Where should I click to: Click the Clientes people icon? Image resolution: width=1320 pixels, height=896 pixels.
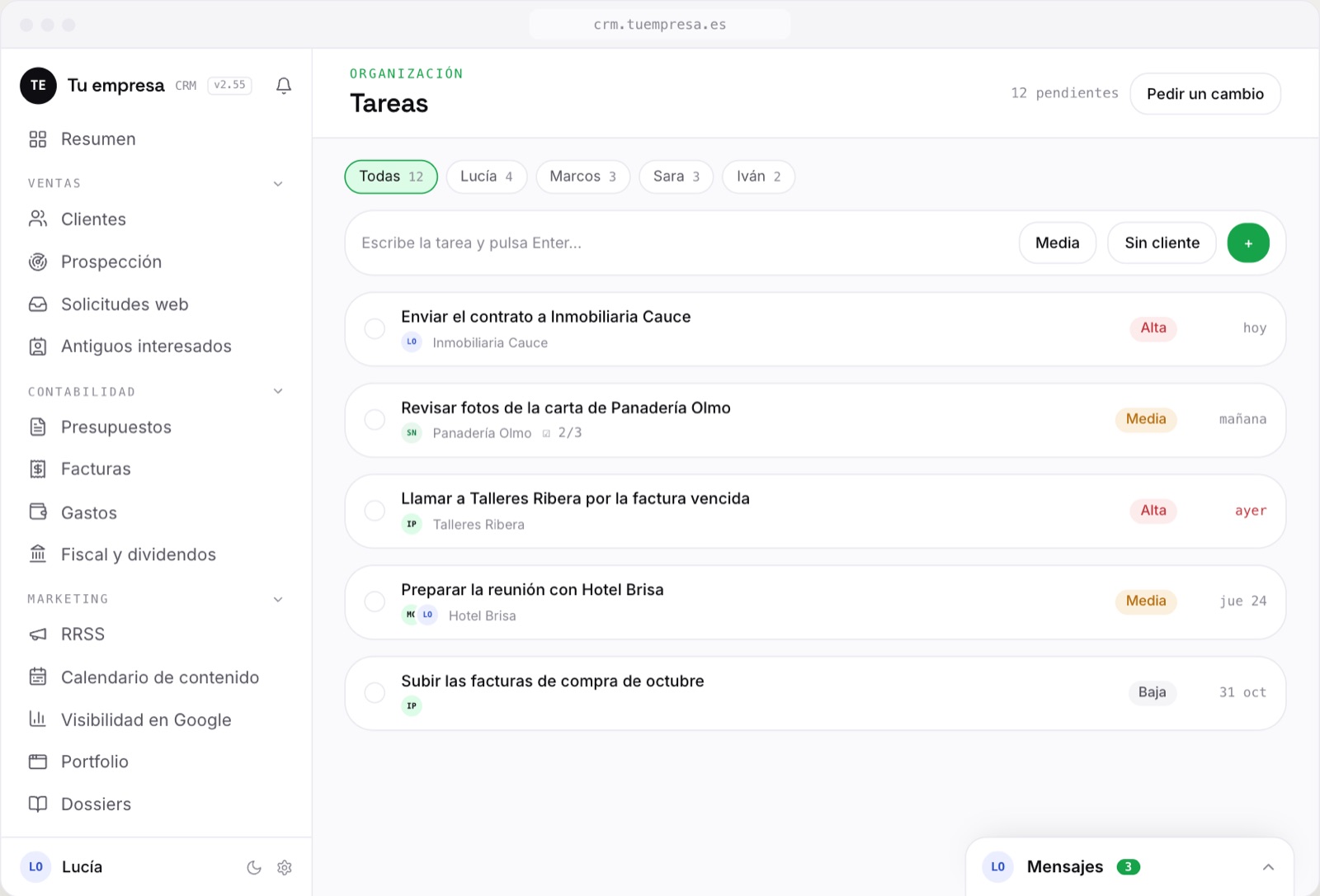[x=38, y=219]
